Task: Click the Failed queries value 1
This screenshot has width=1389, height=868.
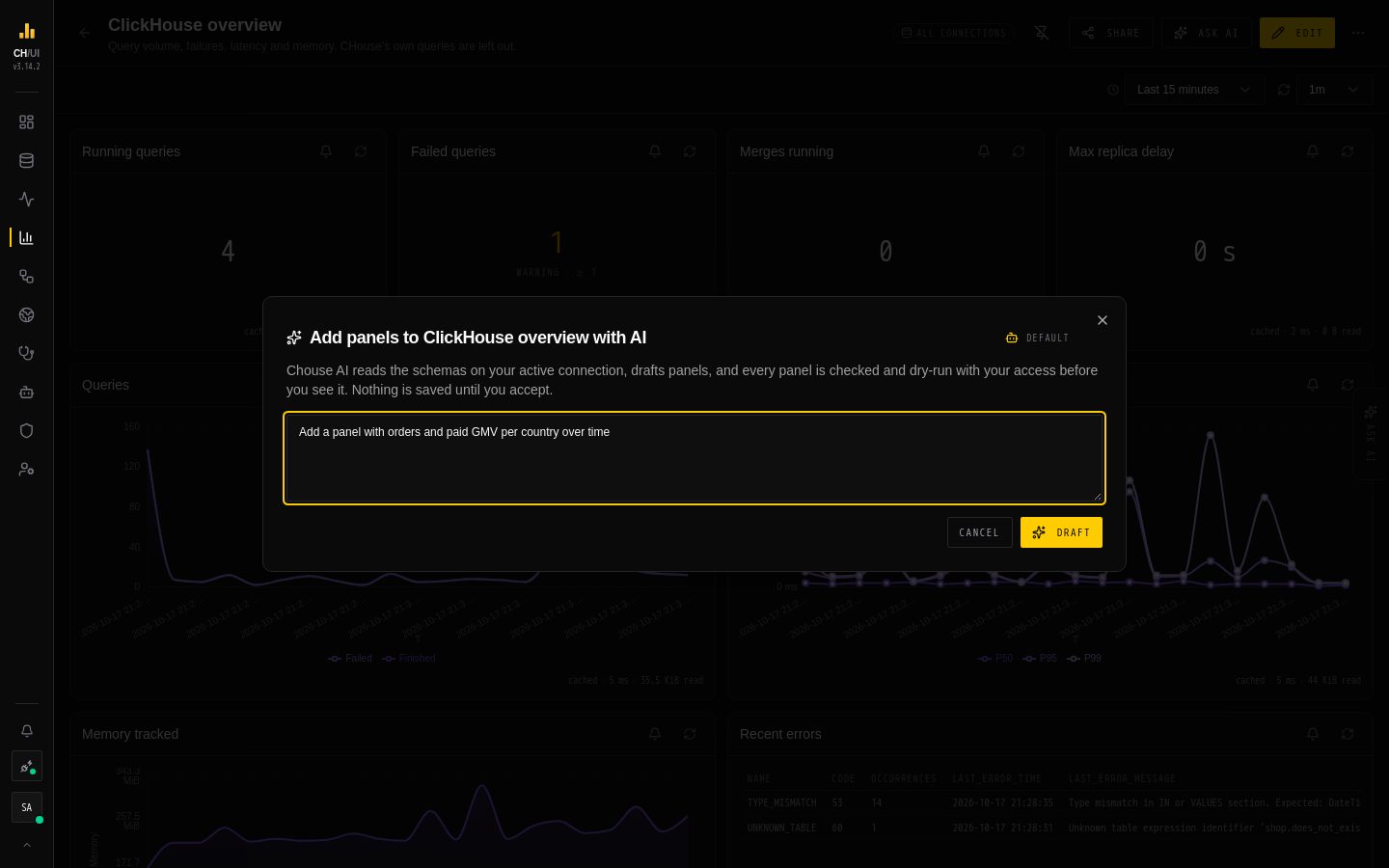Action: [x=557, y=242]
